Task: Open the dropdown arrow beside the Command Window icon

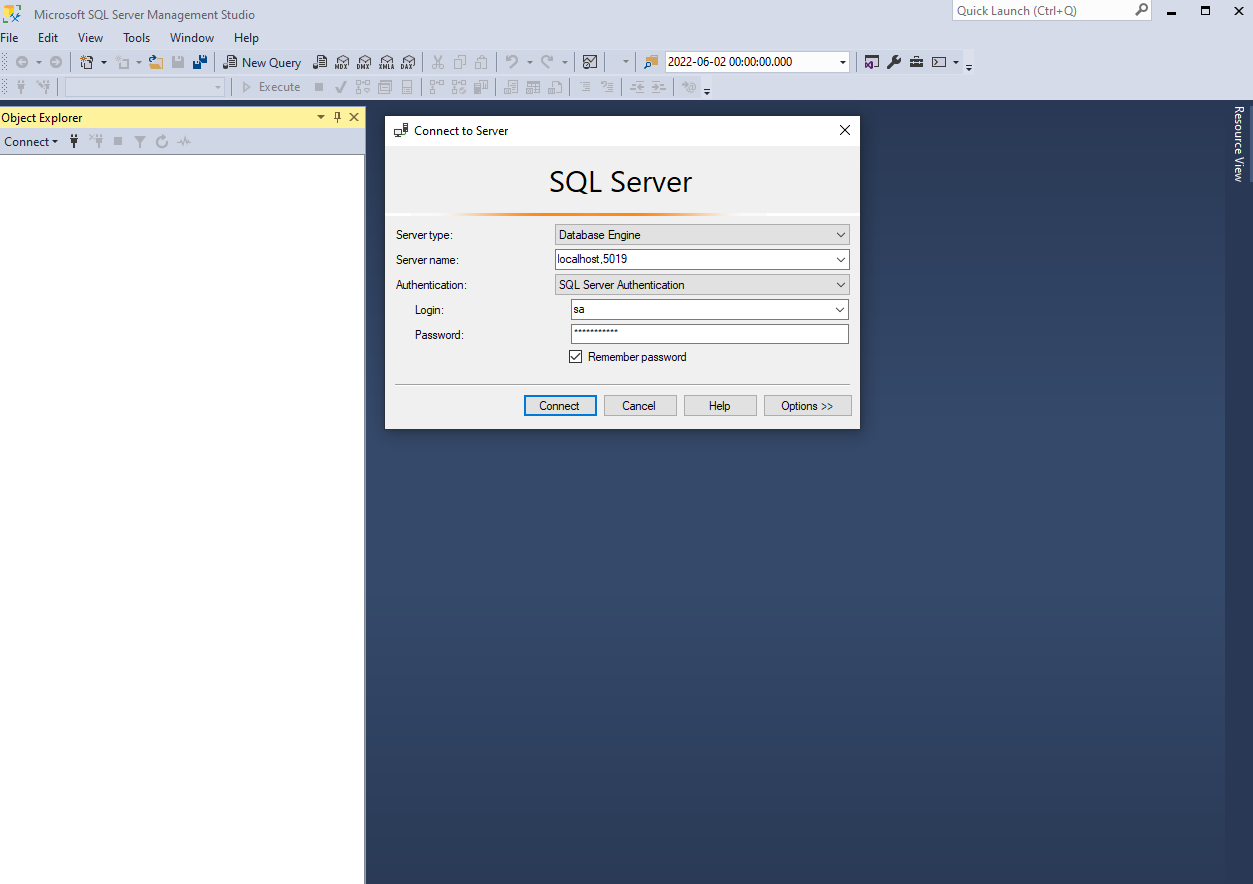Action: [x=956, y=62]
